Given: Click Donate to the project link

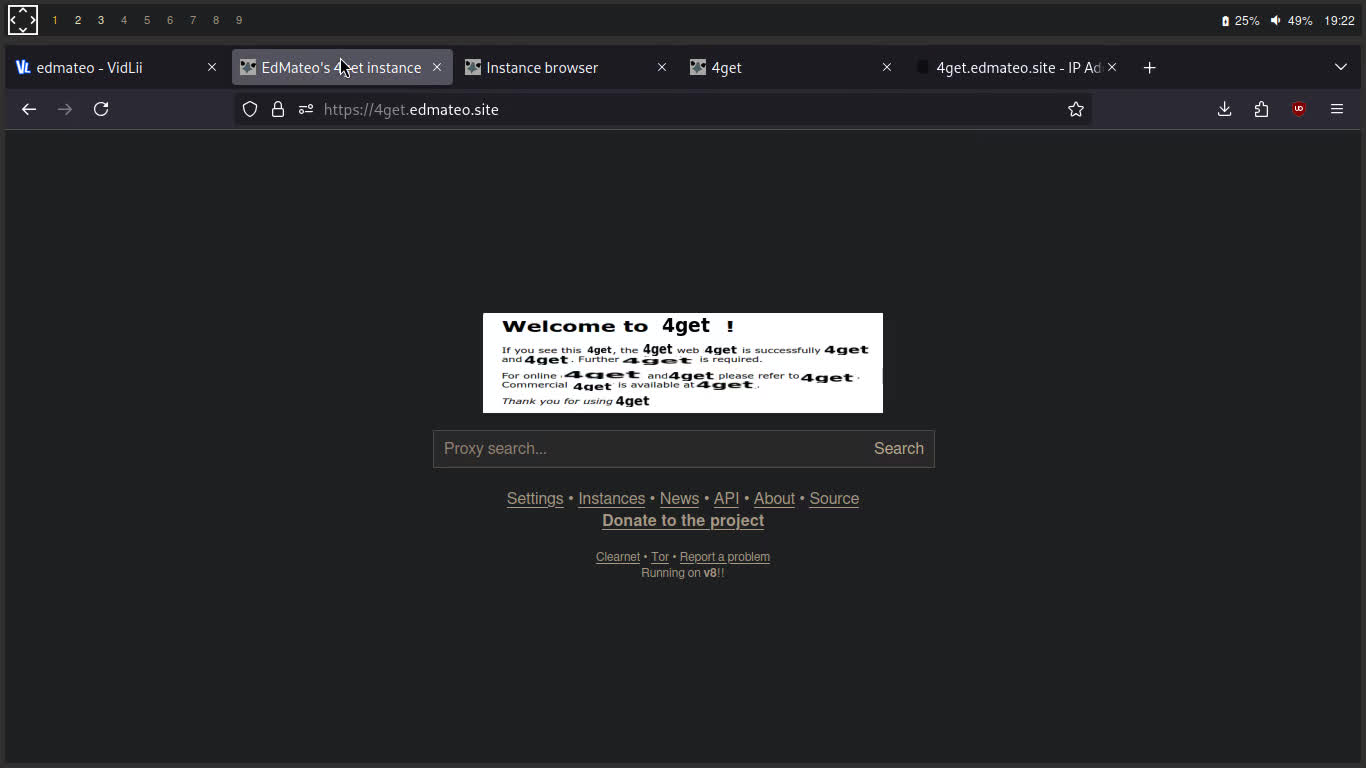Looking at the screenshot, I should coord(683,521).
